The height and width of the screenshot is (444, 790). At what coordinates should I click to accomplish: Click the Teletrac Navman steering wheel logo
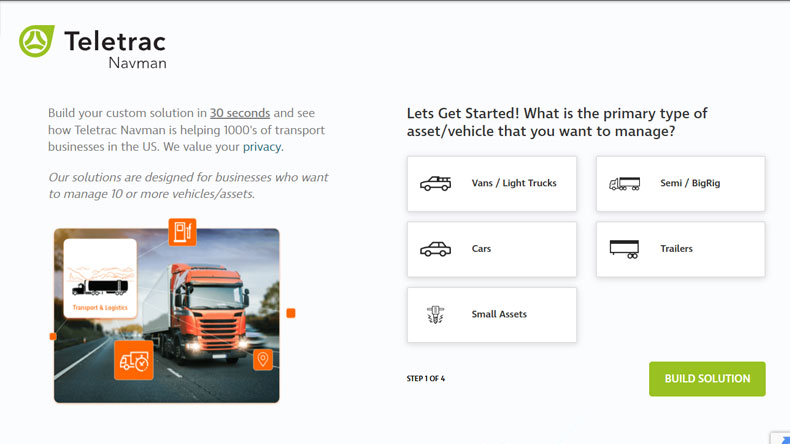click(36, 41)
